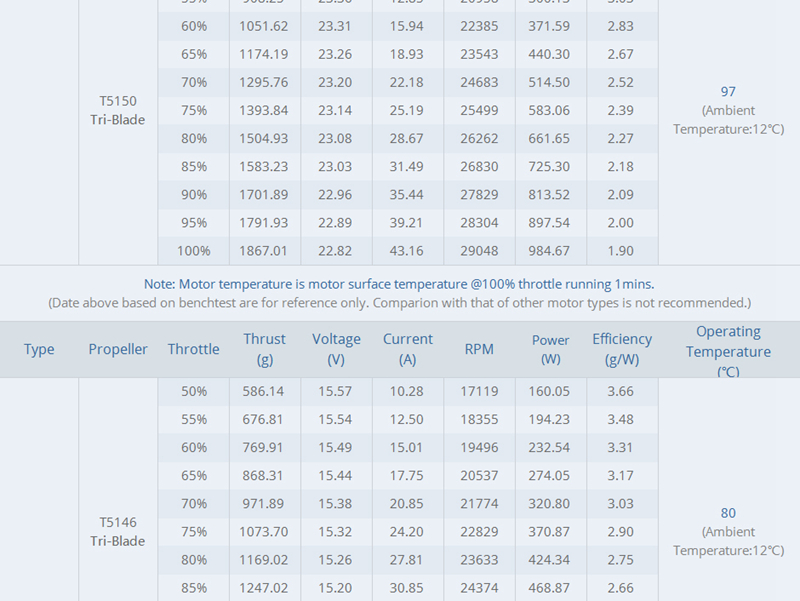
Task: Click the benchtest reference disclaimer text
Action: coord(399,302)
